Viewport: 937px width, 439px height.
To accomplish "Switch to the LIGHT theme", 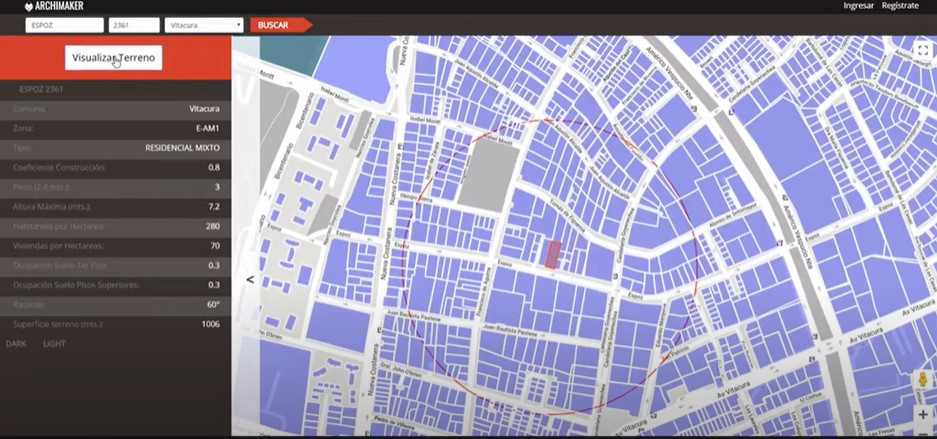I will (x=53, y=344).
